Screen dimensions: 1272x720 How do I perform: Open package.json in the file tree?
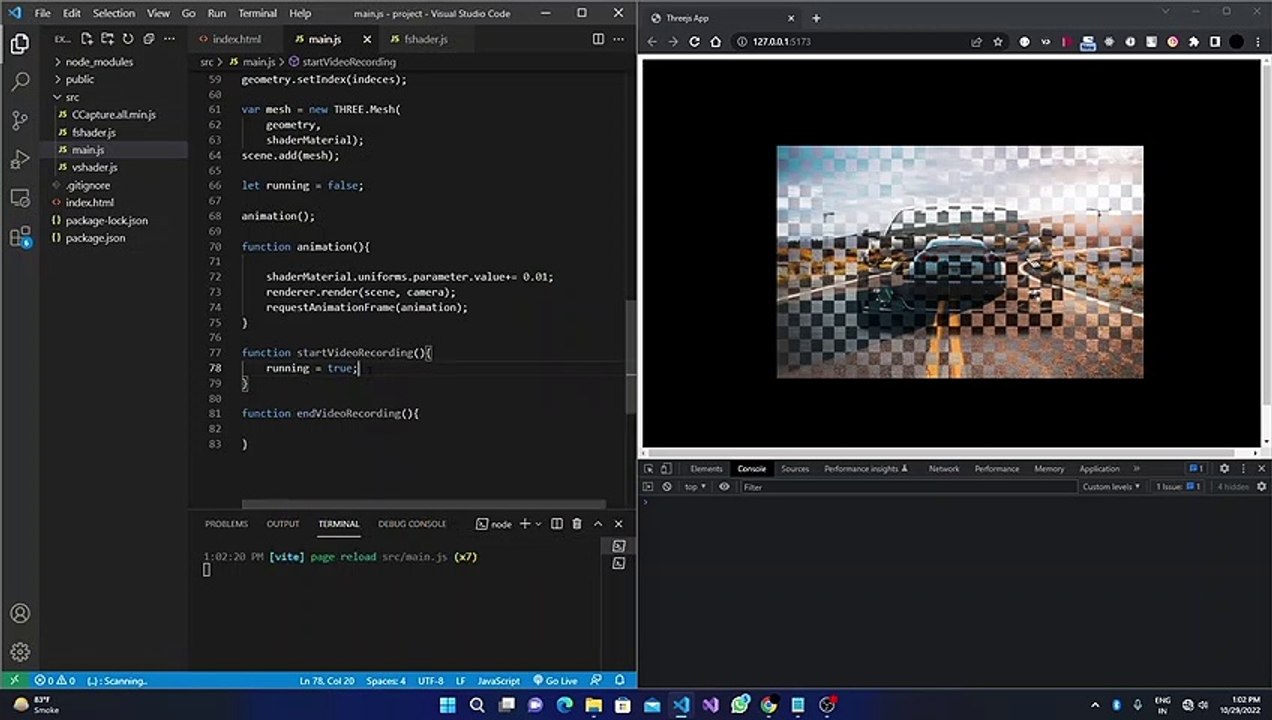95,238
